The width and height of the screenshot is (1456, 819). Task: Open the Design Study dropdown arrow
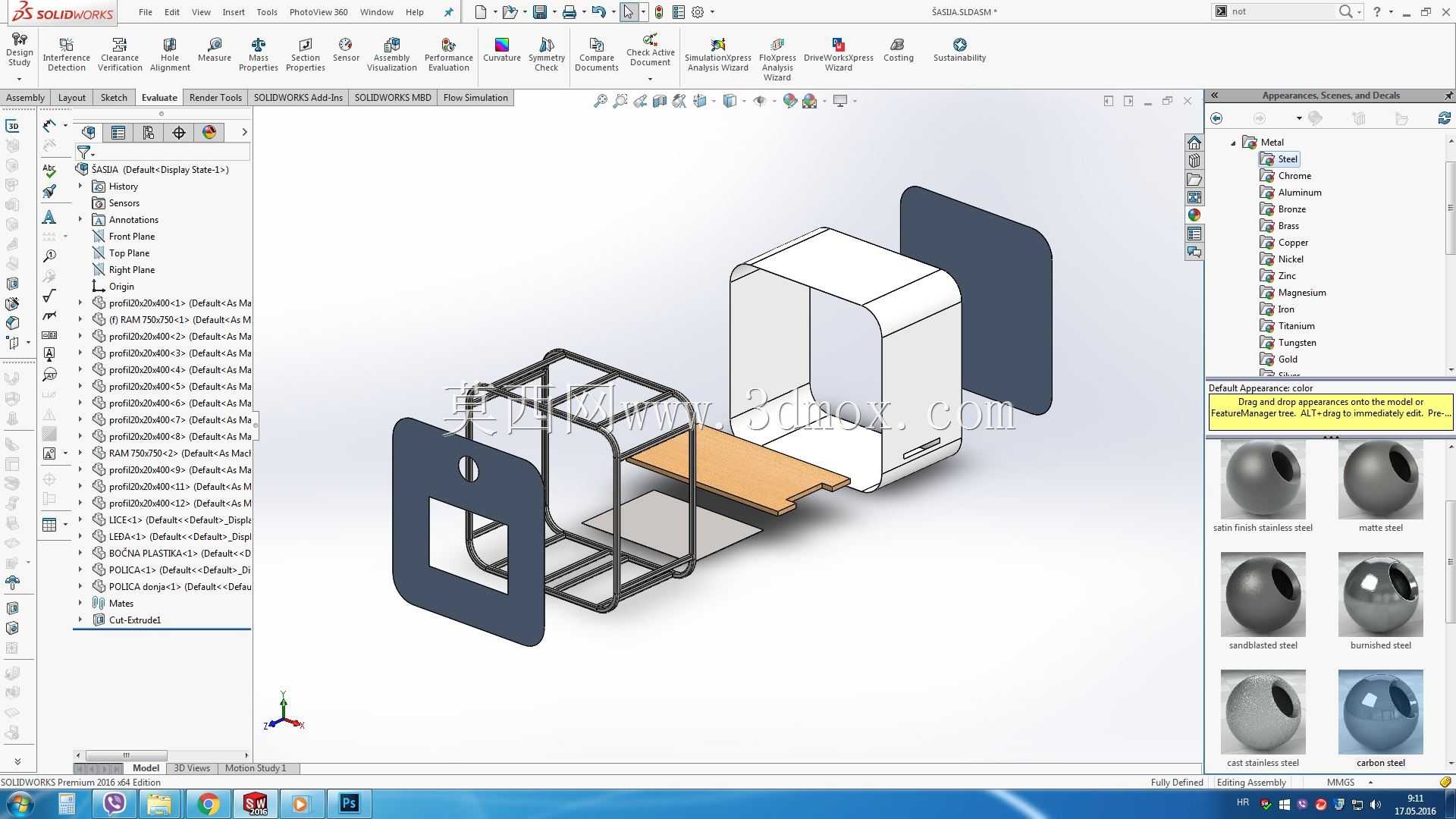click(x=19, y=79)
